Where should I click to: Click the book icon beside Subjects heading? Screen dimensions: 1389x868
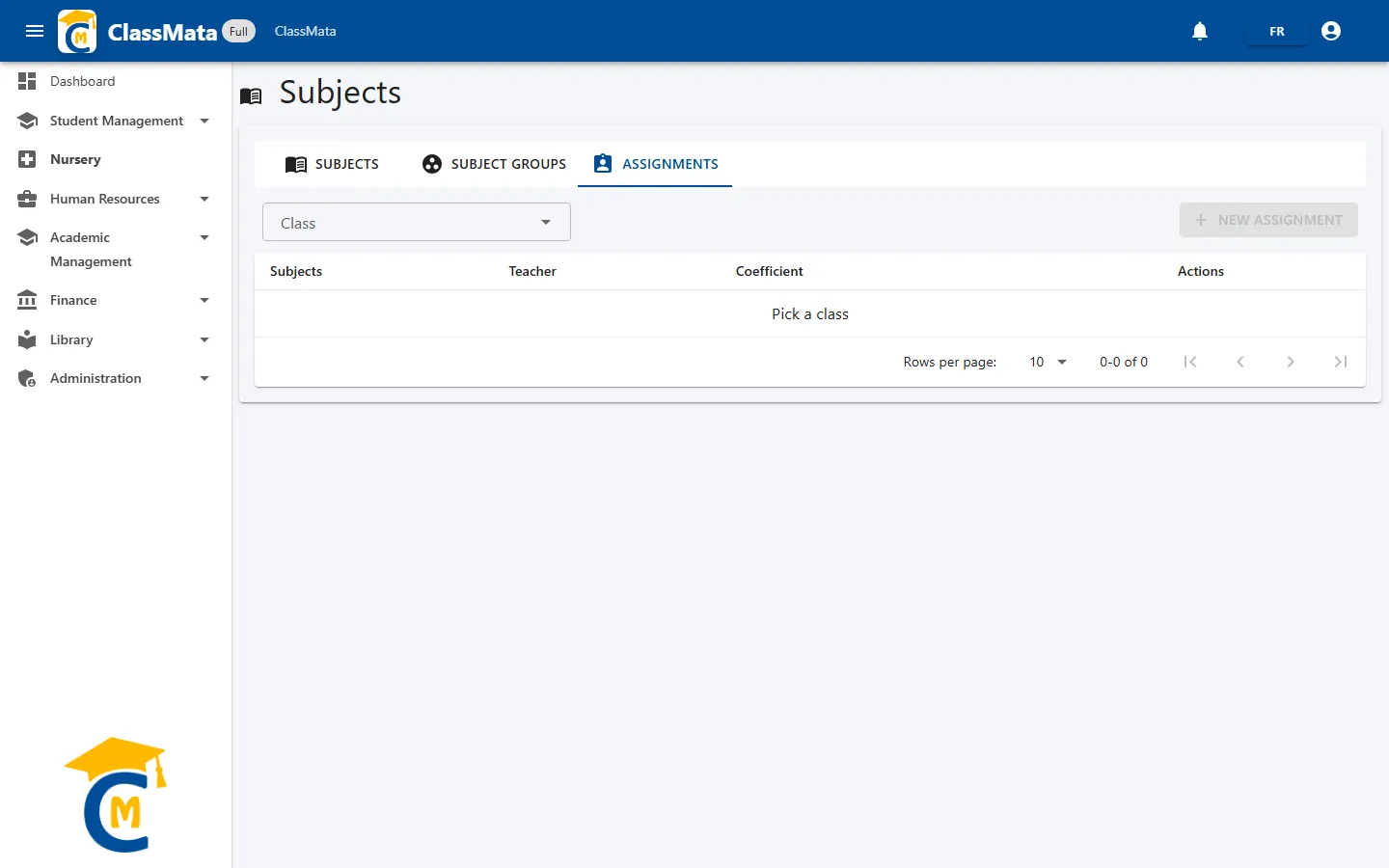point(251,95)
